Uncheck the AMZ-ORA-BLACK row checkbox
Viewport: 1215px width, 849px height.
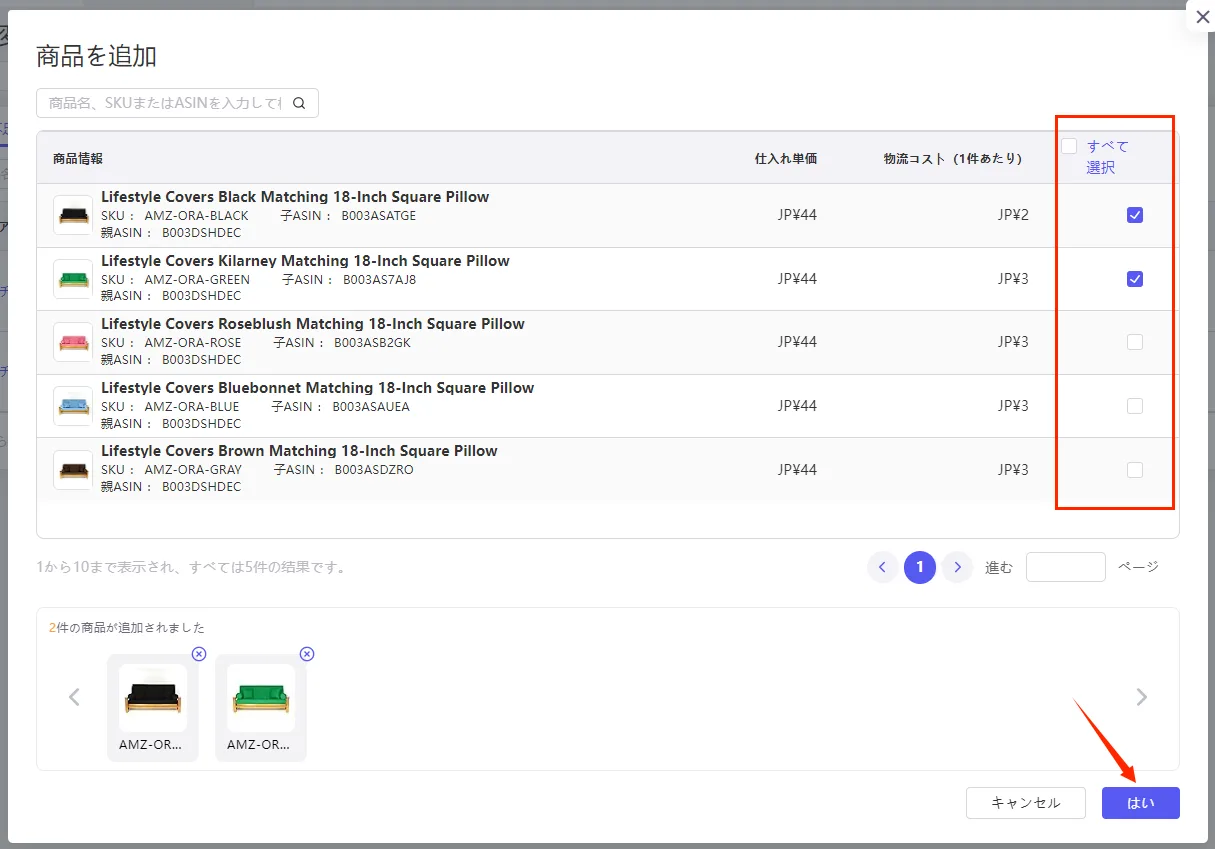tap(1135, 215)
